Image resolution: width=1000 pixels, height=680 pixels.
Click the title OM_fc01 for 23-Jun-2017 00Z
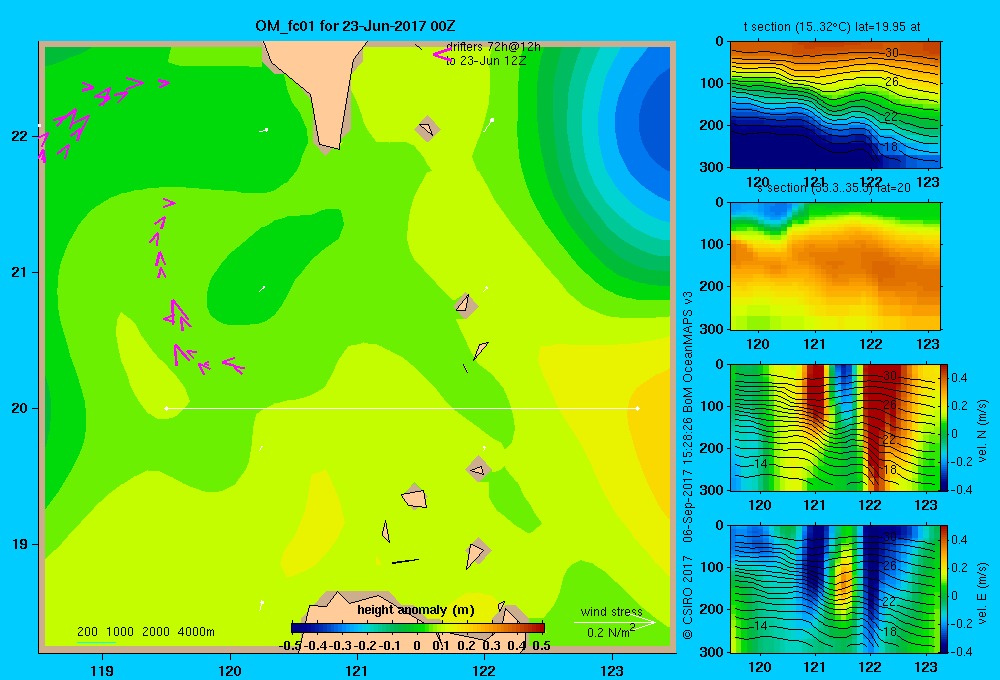pos(355,26)
